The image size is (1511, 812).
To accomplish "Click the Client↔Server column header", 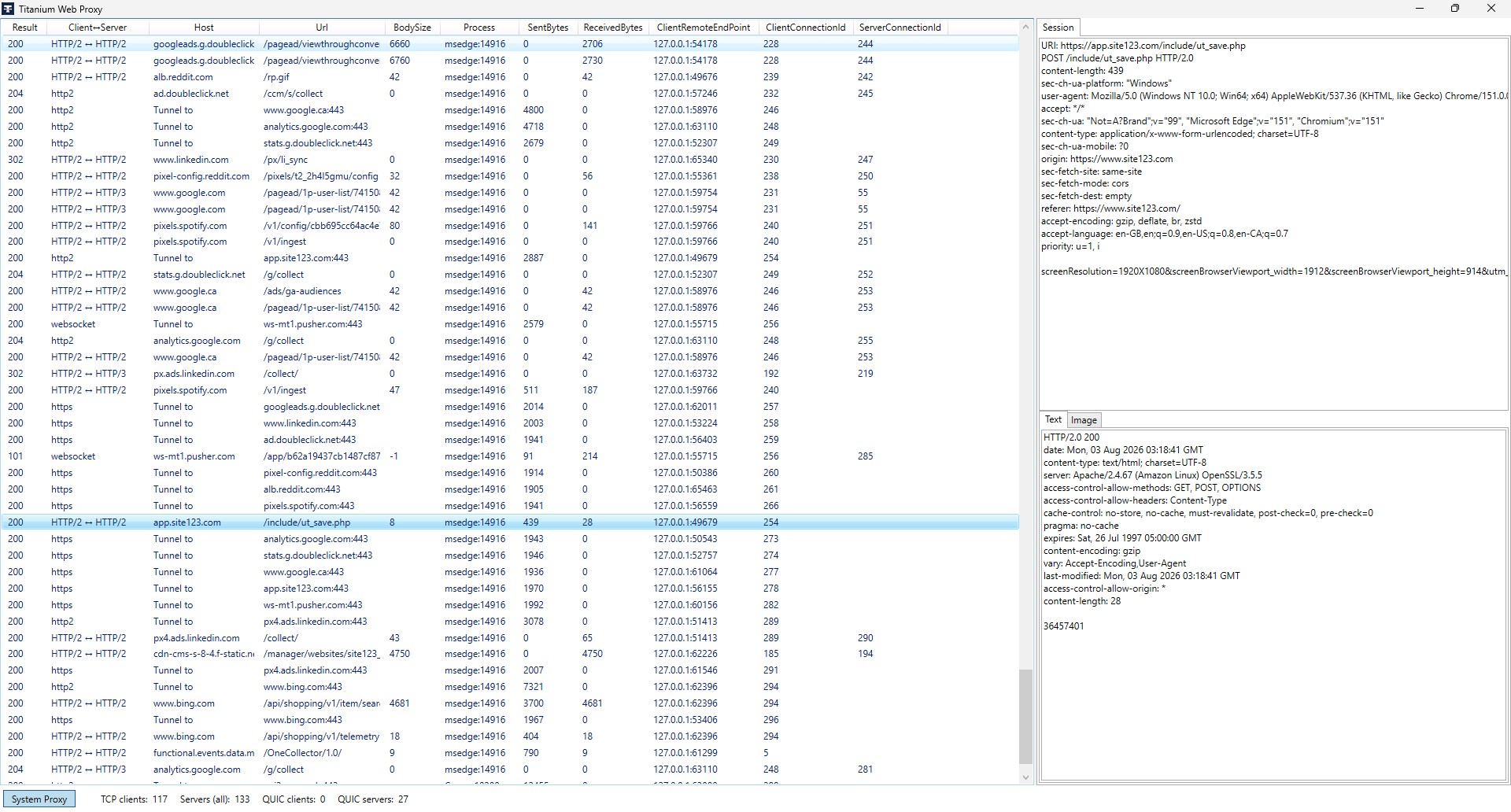I will pyautogui.click(x=98, y=28).
